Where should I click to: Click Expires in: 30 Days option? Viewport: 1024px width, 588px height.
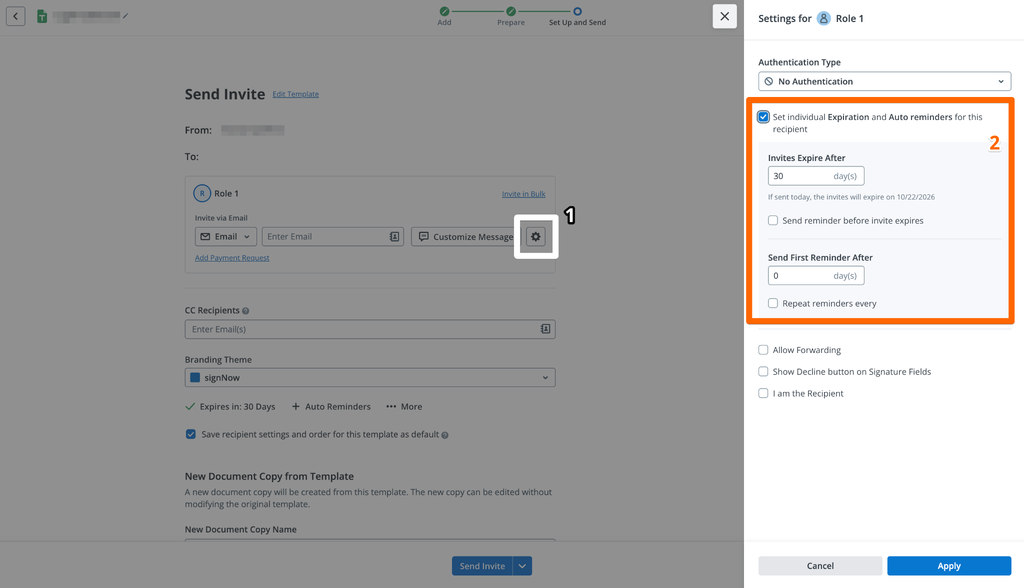230,406
